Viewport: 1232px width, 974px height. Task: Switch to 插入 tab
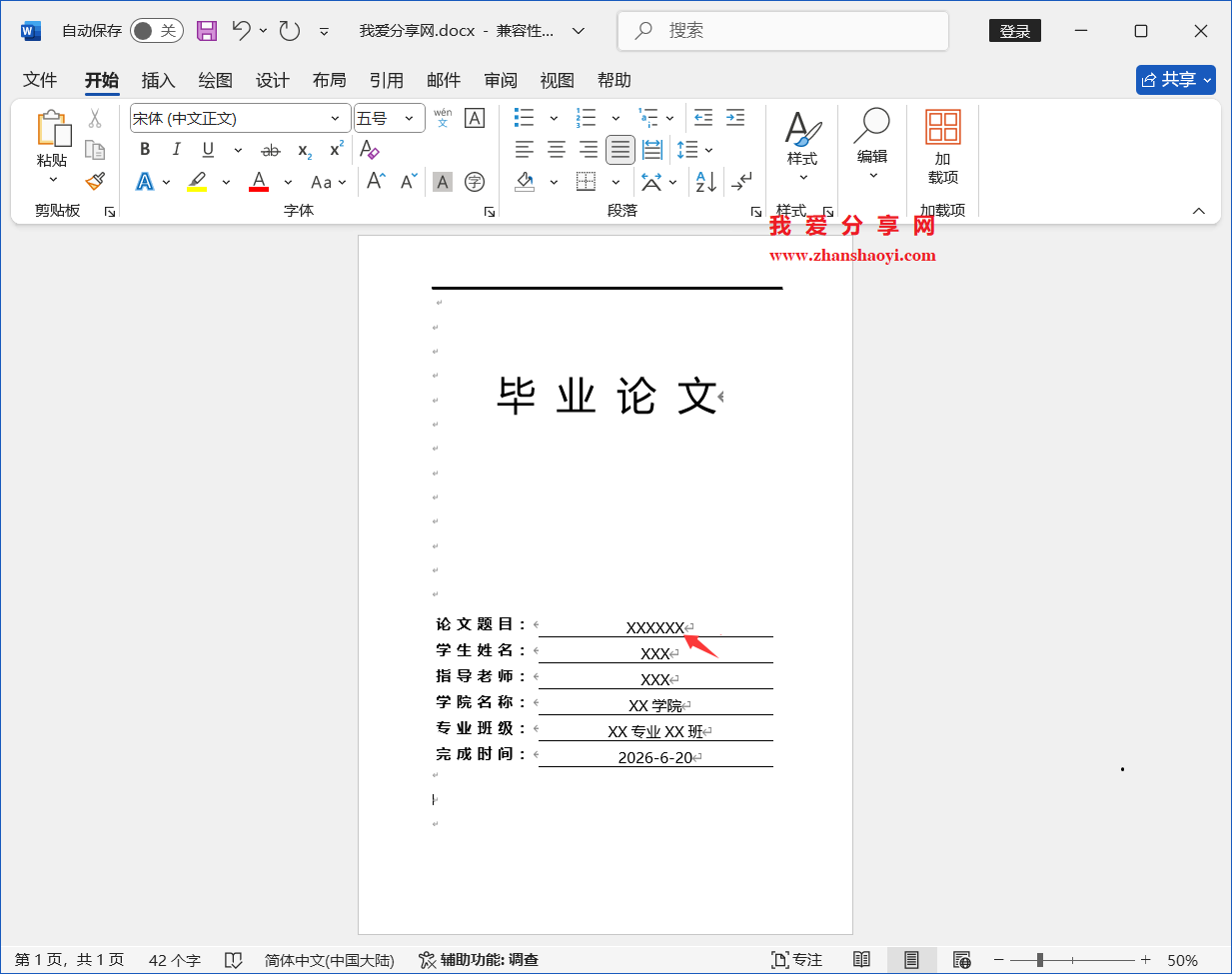coord(158,80)
